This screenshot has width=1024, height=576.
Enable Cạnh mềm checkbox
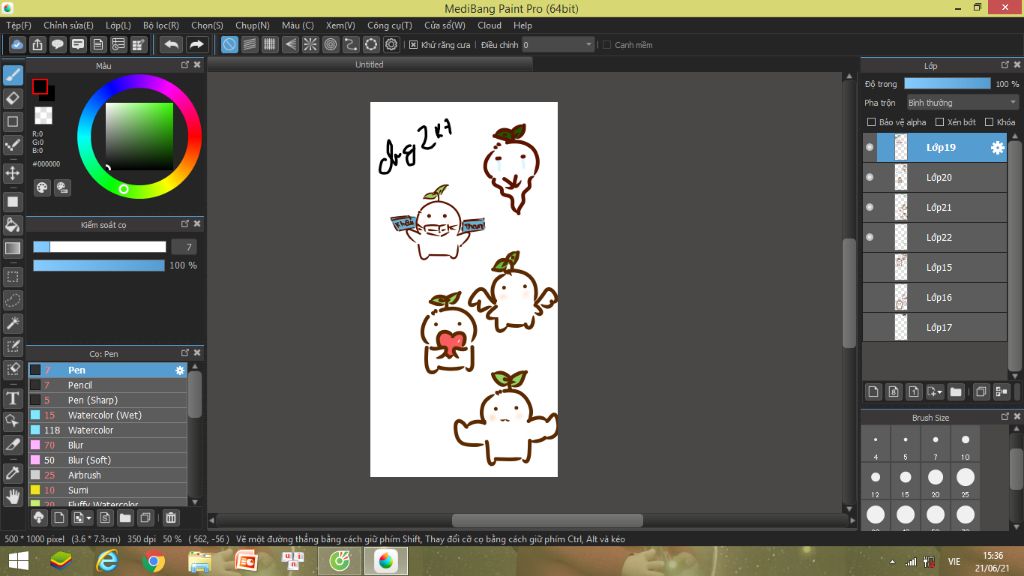[607, 45]
